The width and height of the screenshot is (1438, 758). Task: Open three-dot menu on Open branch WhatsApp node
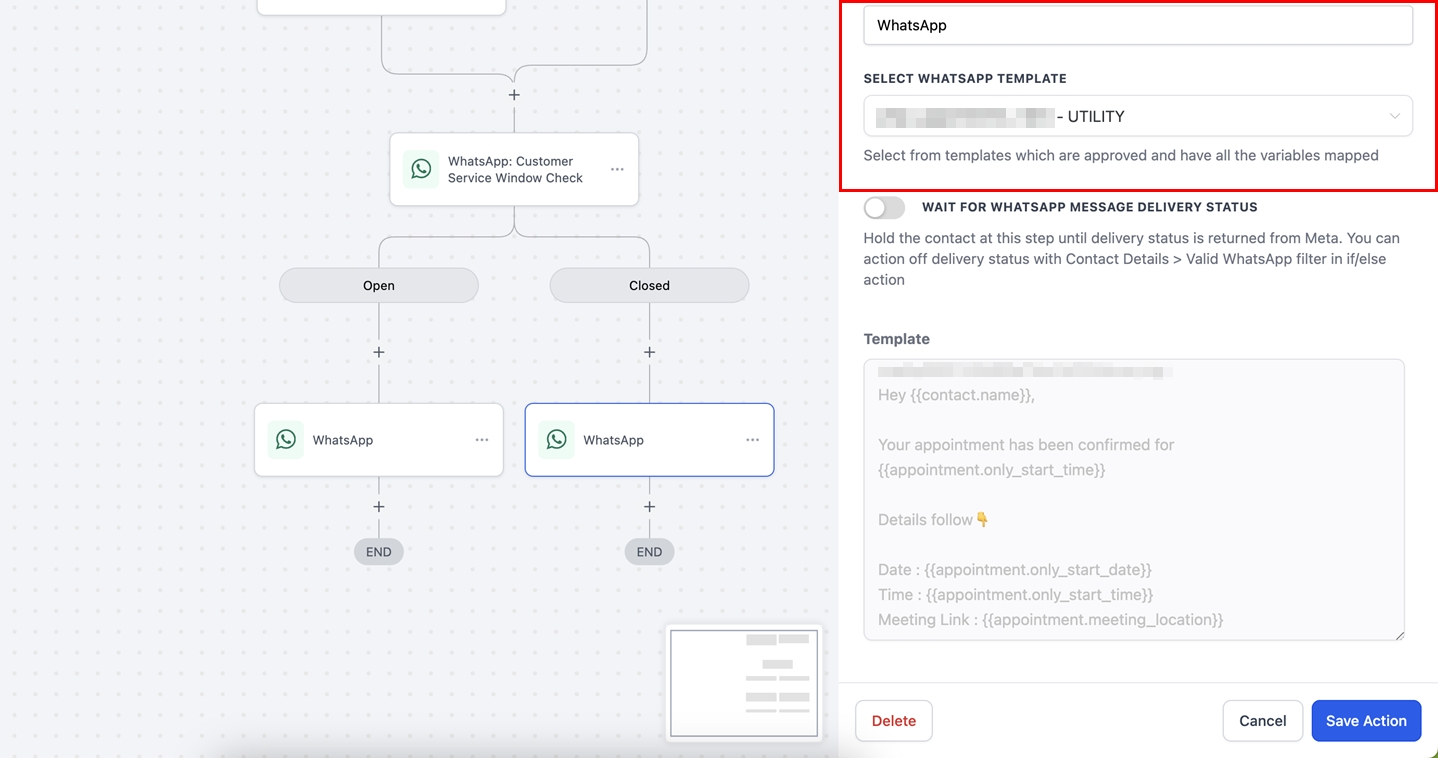(x=482, y=440)
